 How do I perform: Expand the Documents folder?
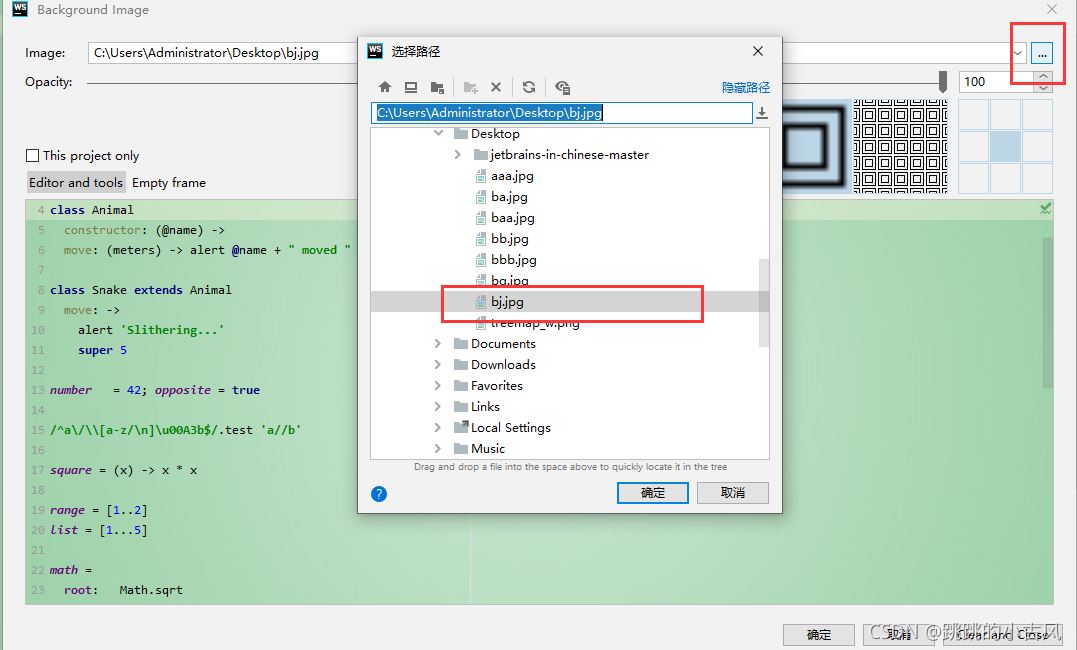pyautogui.click(x=437, y=343)
